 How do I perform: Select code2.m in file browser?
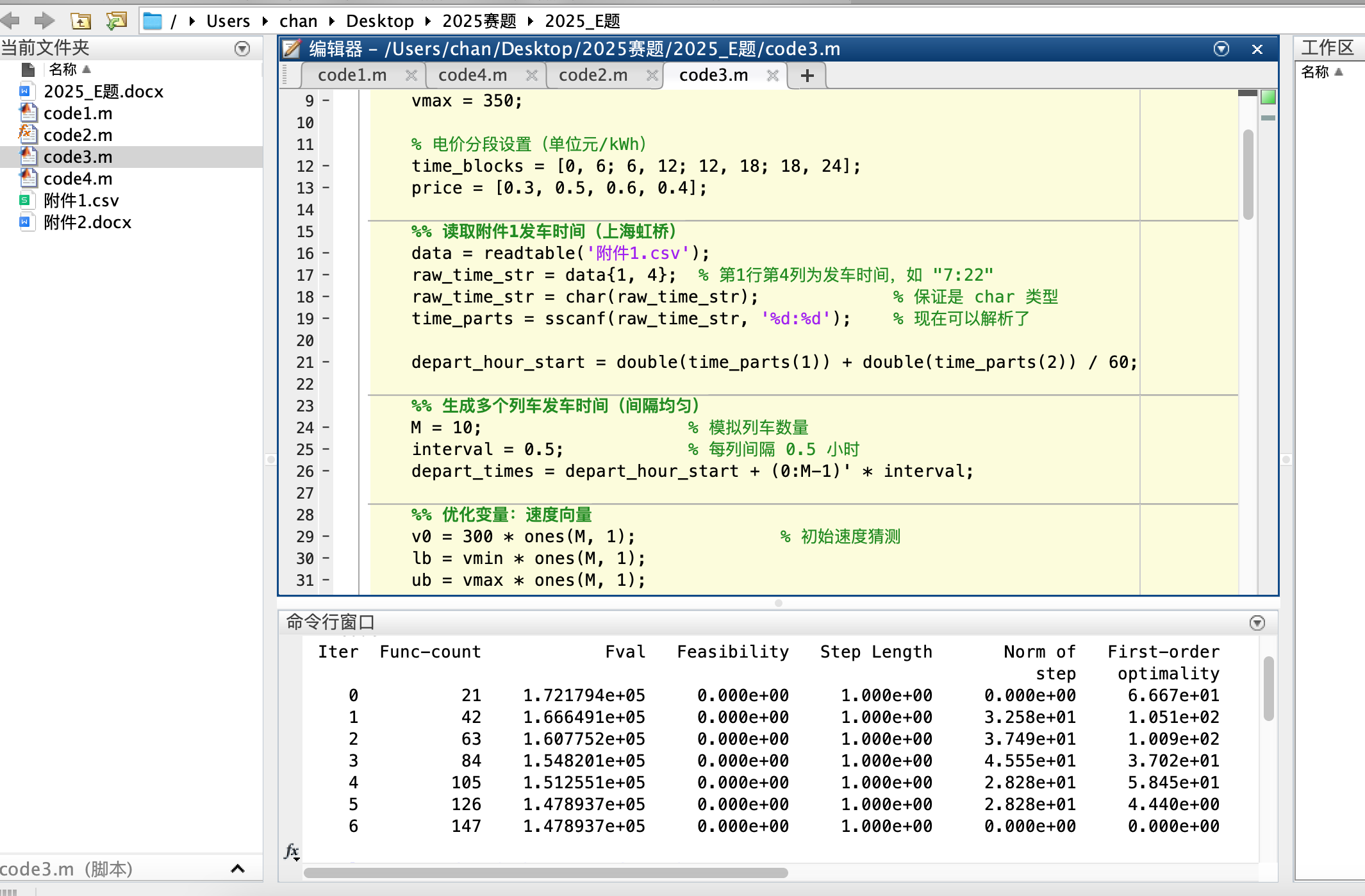coord(78,135)
